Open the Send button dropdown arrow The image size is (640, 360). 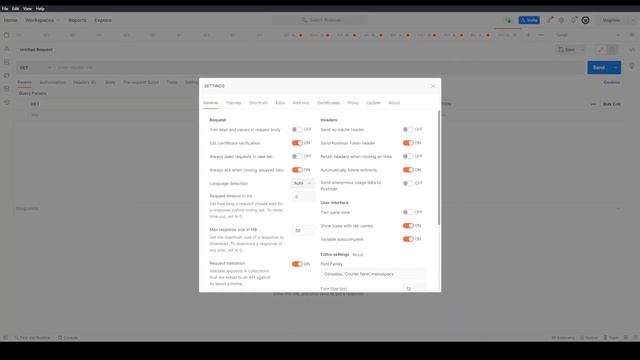[616, 68]
